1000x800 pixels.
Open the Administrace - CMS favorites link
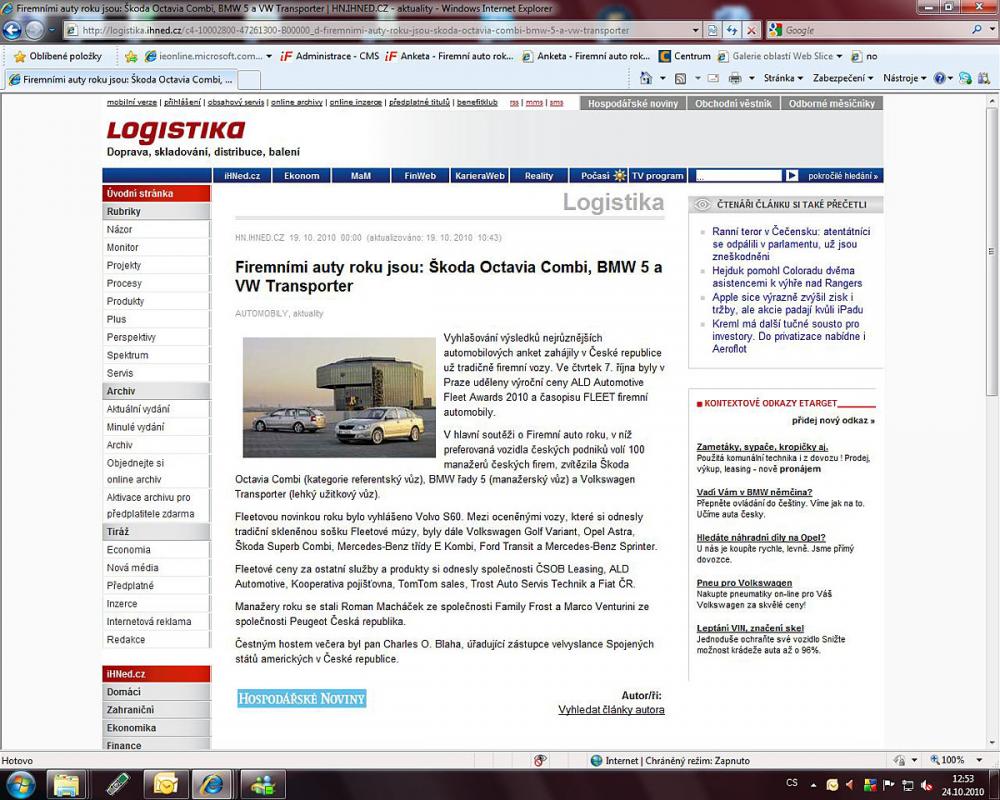[x=330, y=56]
